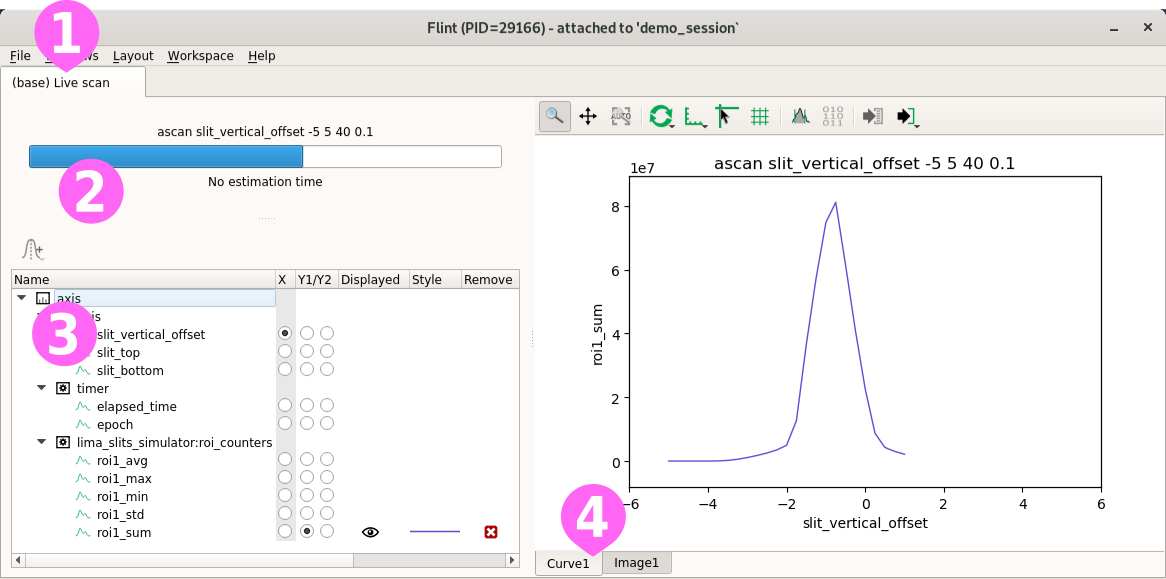Viewport: 1166px width, 579px height.
Task: Open the Help menu
Action: 262,56
